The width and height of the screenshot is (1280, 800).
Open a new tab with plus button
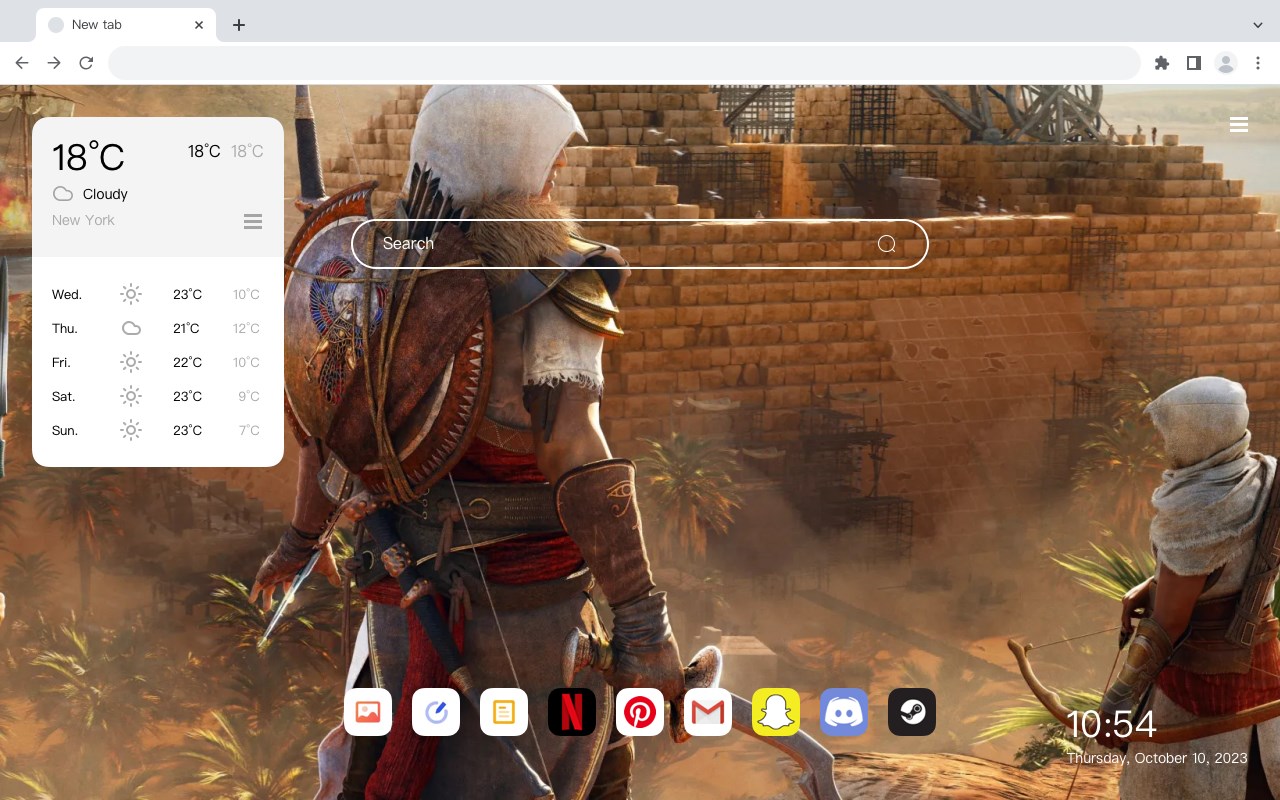[238, 25]
